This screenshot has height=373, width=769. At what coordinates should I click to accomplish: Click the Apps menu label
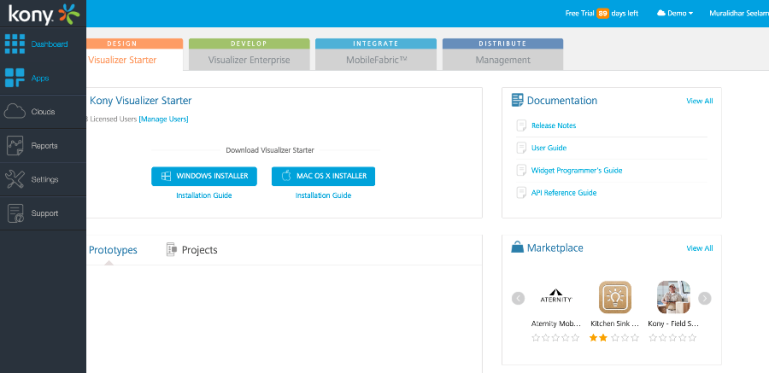click(x=40, y=78)
